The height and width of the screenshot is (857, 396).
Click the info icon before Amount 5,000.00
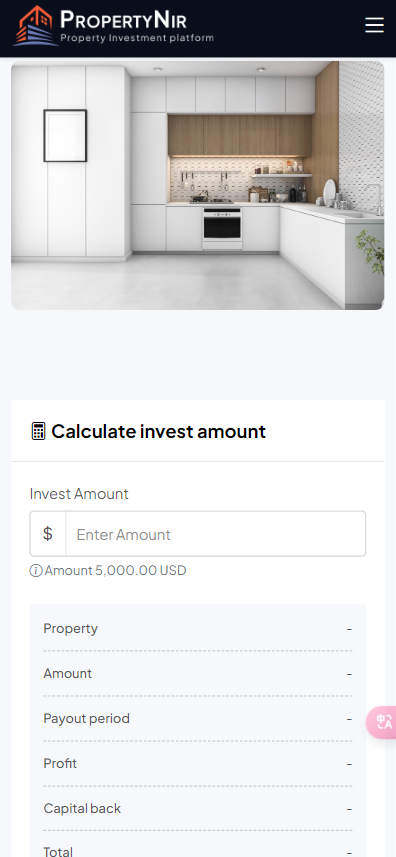point(36,571)
